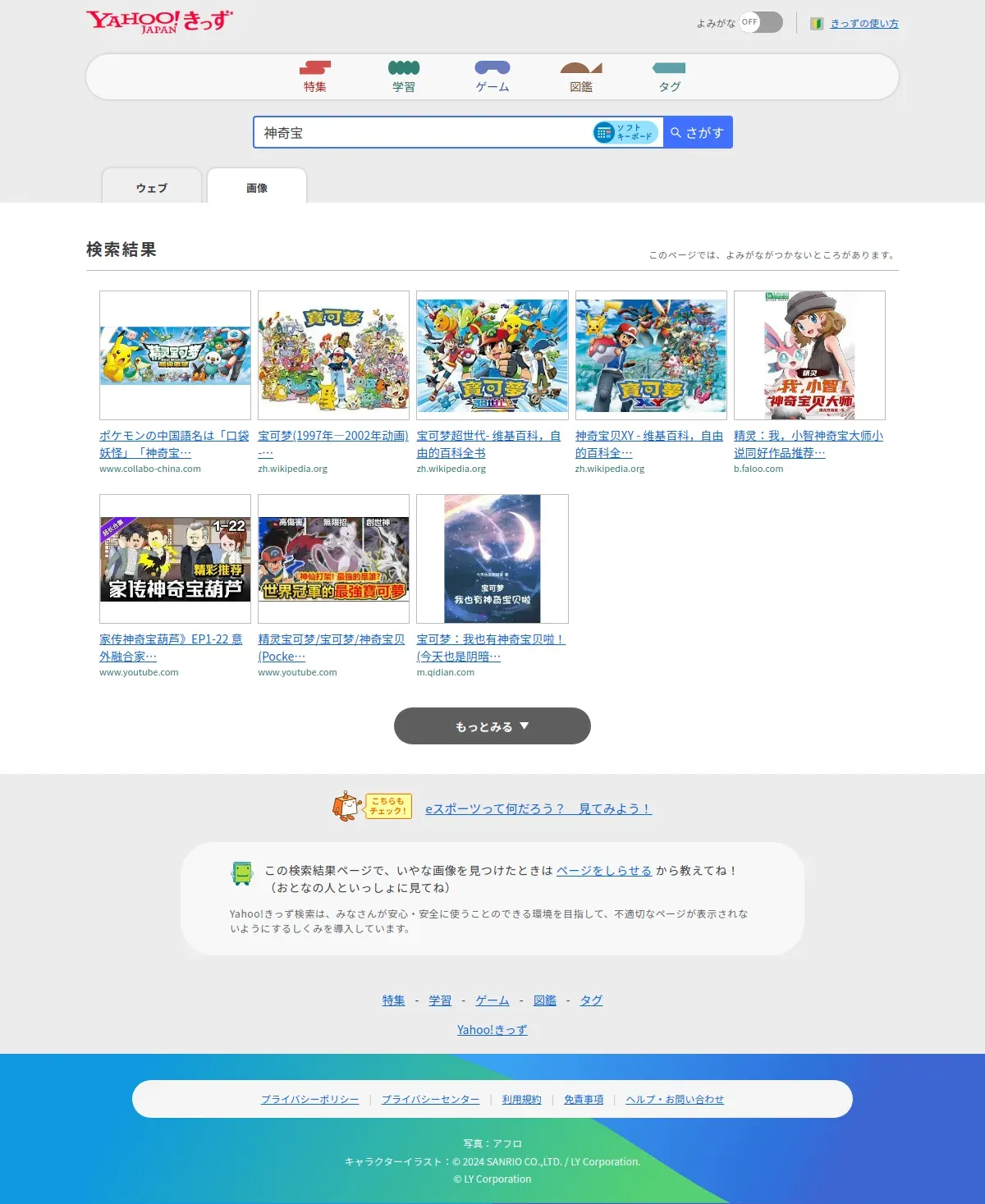The width and height of the screenshot is (985, 1204).
Task: Toggle the よみがな OFF switch
Action: (x=761, y=22)
